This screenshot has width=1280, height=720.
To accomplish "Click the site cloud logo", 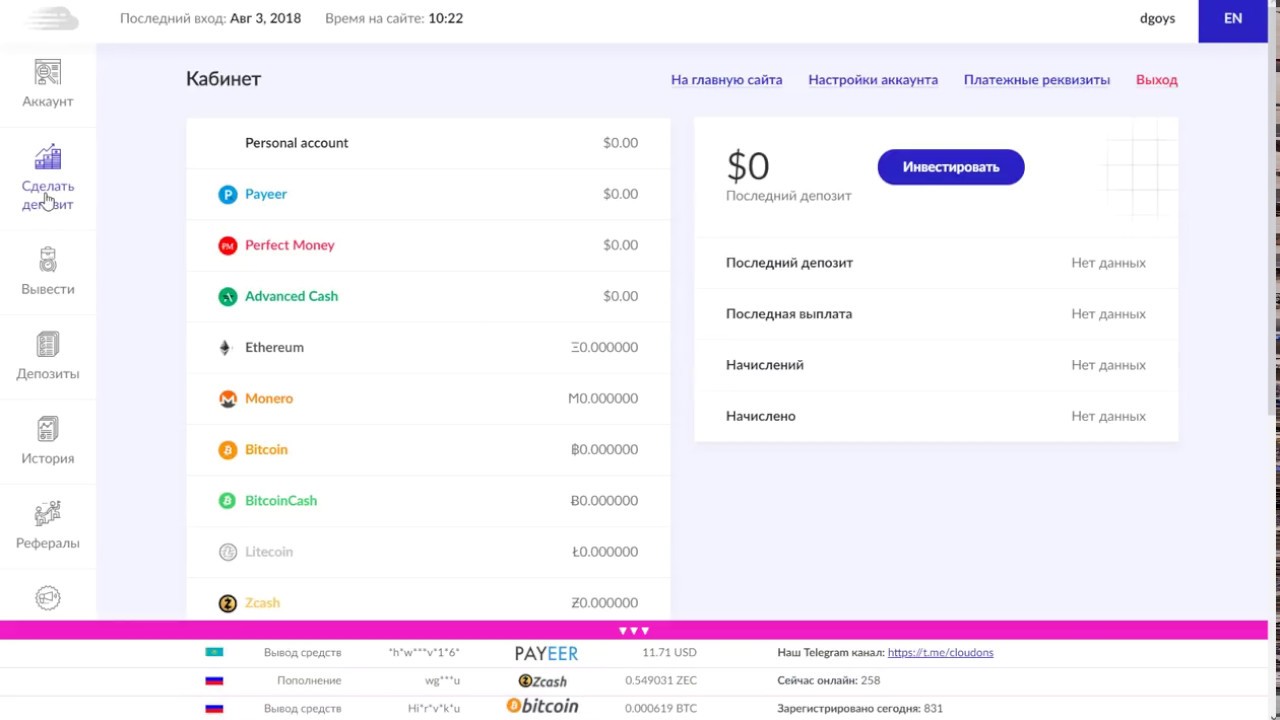I will point(51,18).
